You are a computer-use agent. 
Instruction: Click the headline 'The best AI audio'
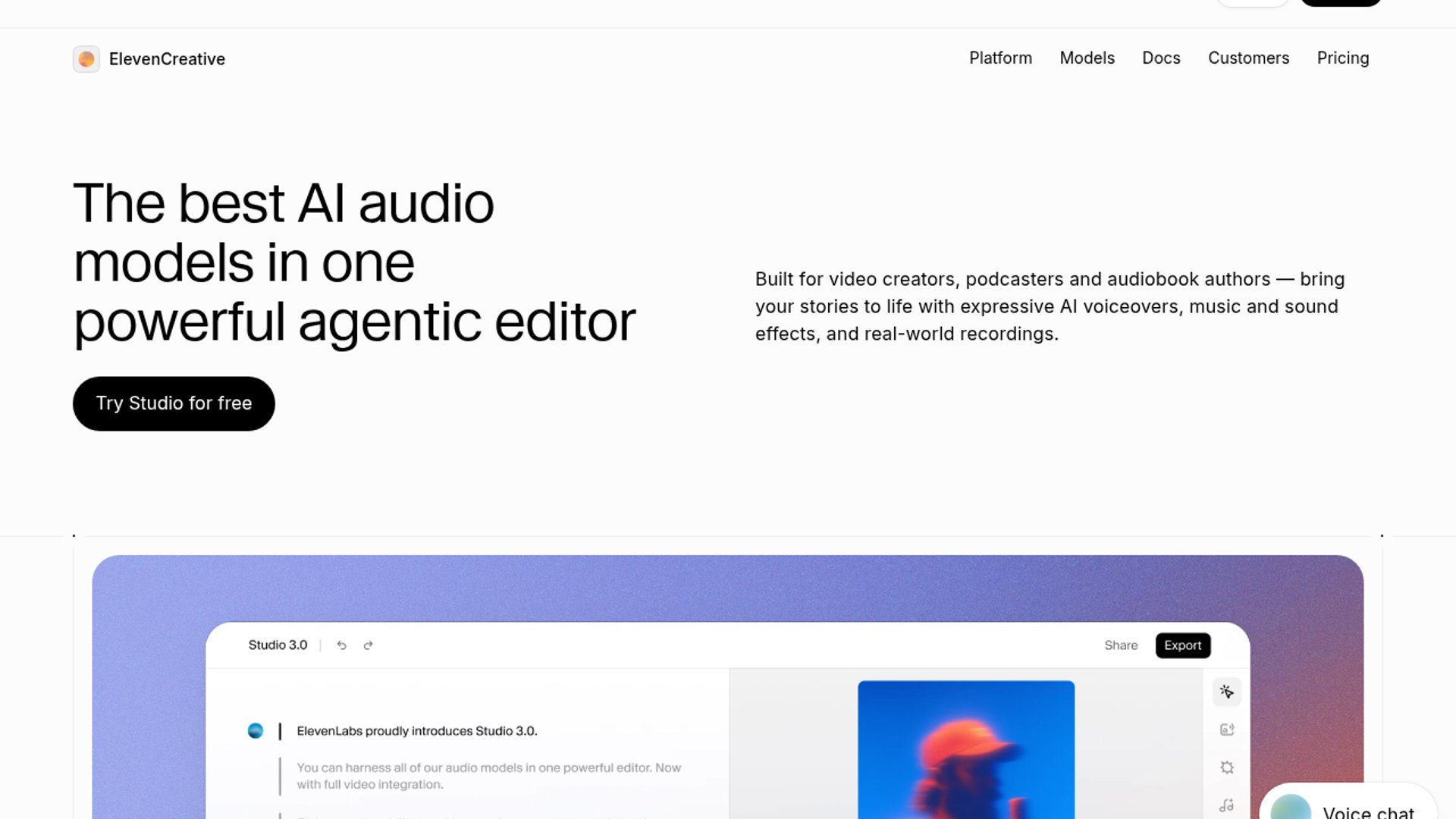point(284,203)
